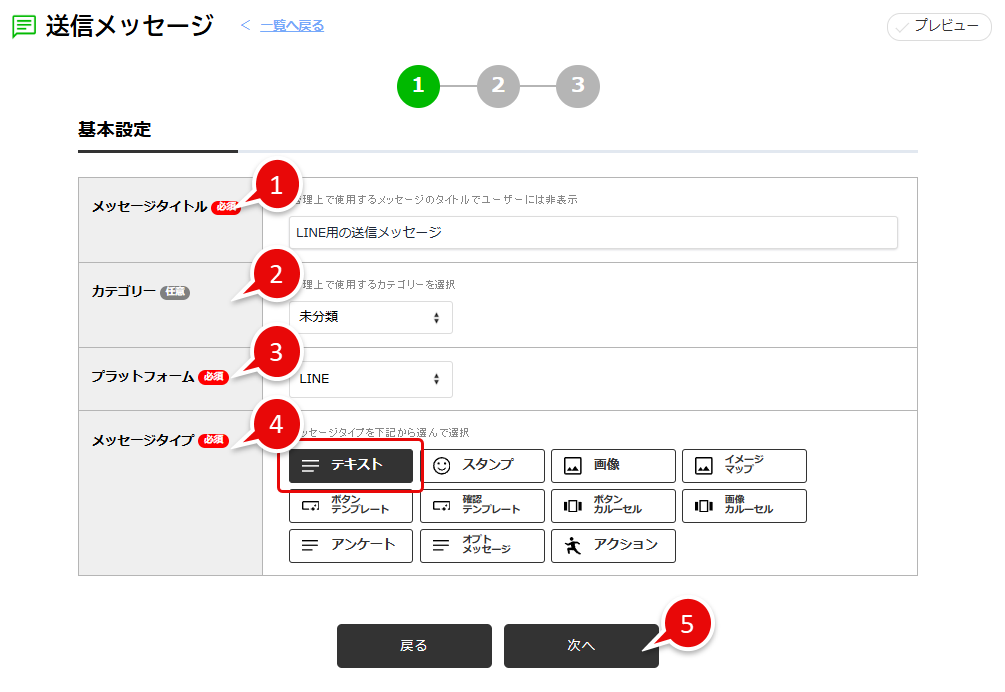Image resolution: width=1005 pixels, height=692 pixels.
Task: Open the プラットフォーム dropdown showing LINE
Action: 370,379
